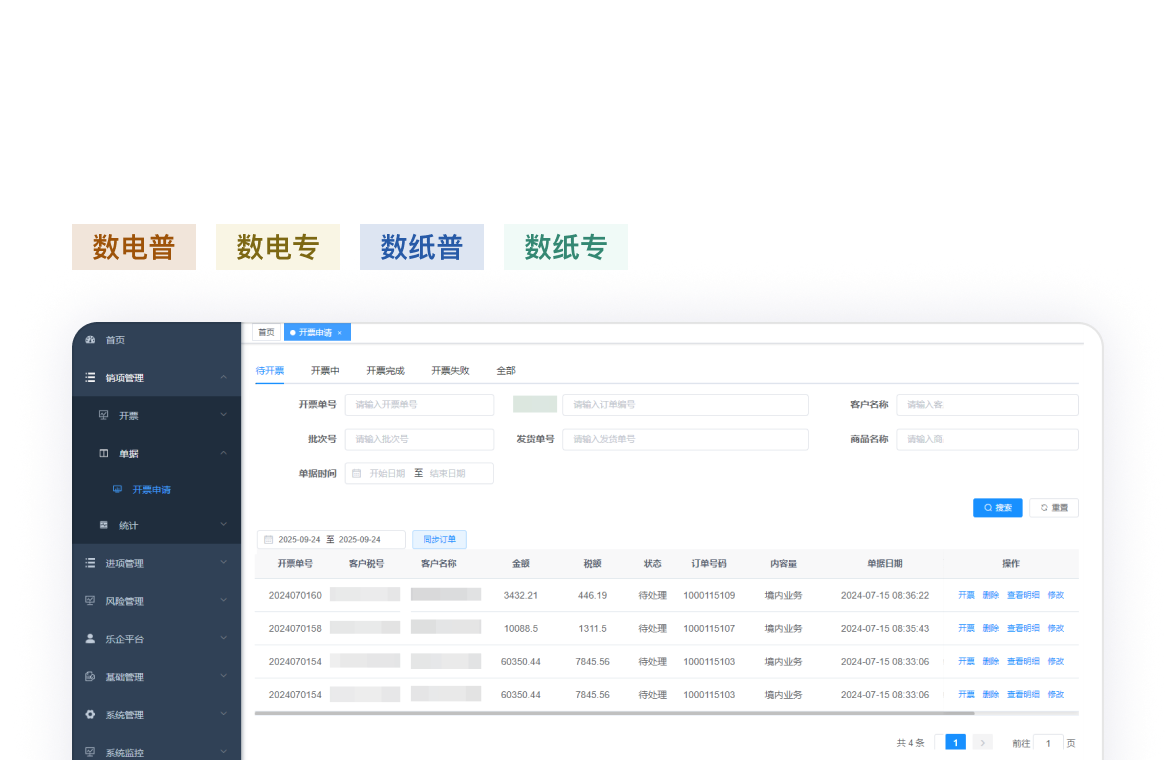
Task: Click the 风险管理 sidebar icon
Action: pyautogui.click(x=90, y=601)
